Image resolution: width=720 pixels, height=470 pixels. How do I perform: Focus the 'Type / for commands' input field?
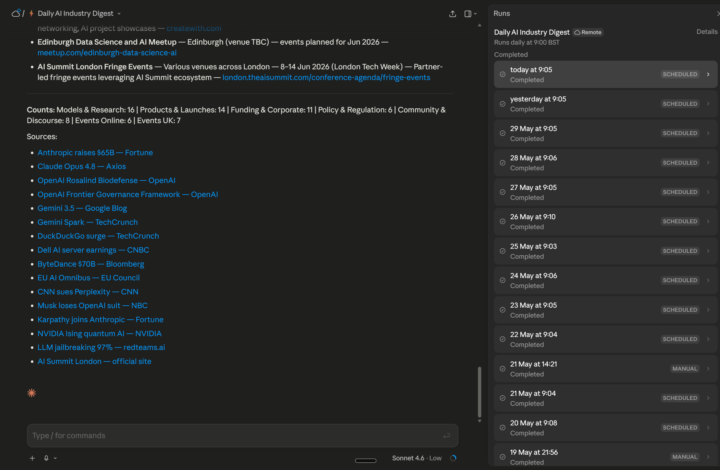[242, 436]
